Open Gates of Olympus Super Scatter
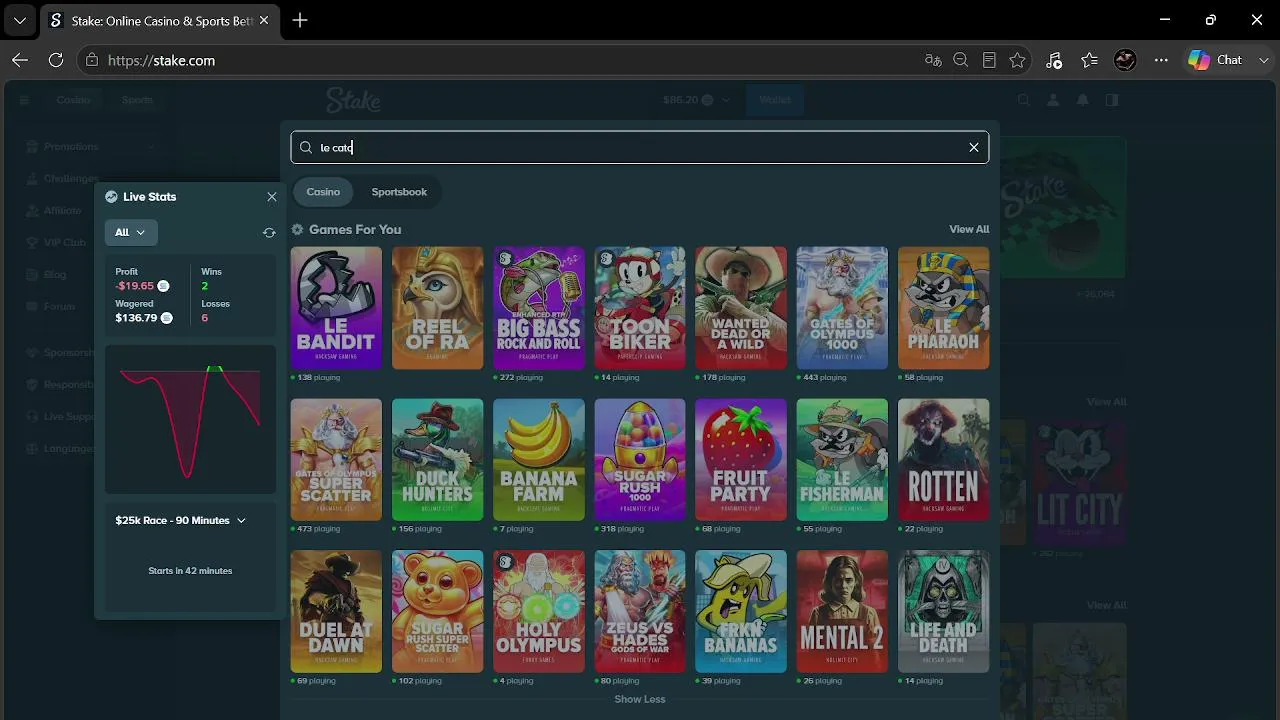Screen dimensions: 1280x720 (x=336, y=460)
